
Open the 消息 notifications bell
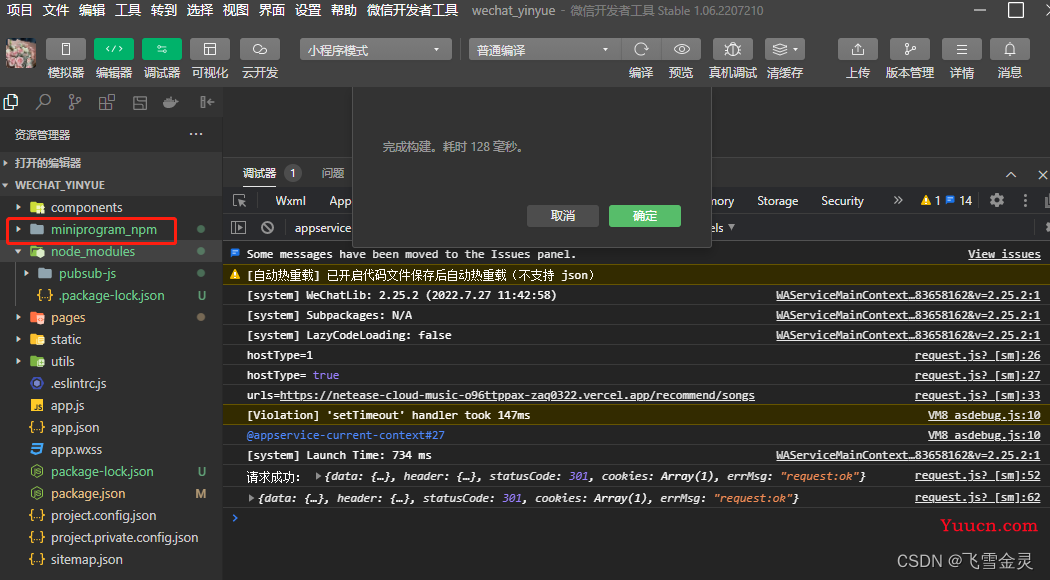coord(1010,50)
